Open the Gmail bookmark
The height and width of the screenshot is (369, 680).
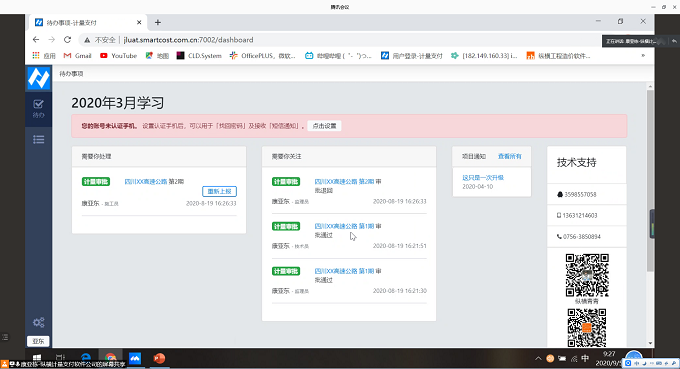click(78, 56)
